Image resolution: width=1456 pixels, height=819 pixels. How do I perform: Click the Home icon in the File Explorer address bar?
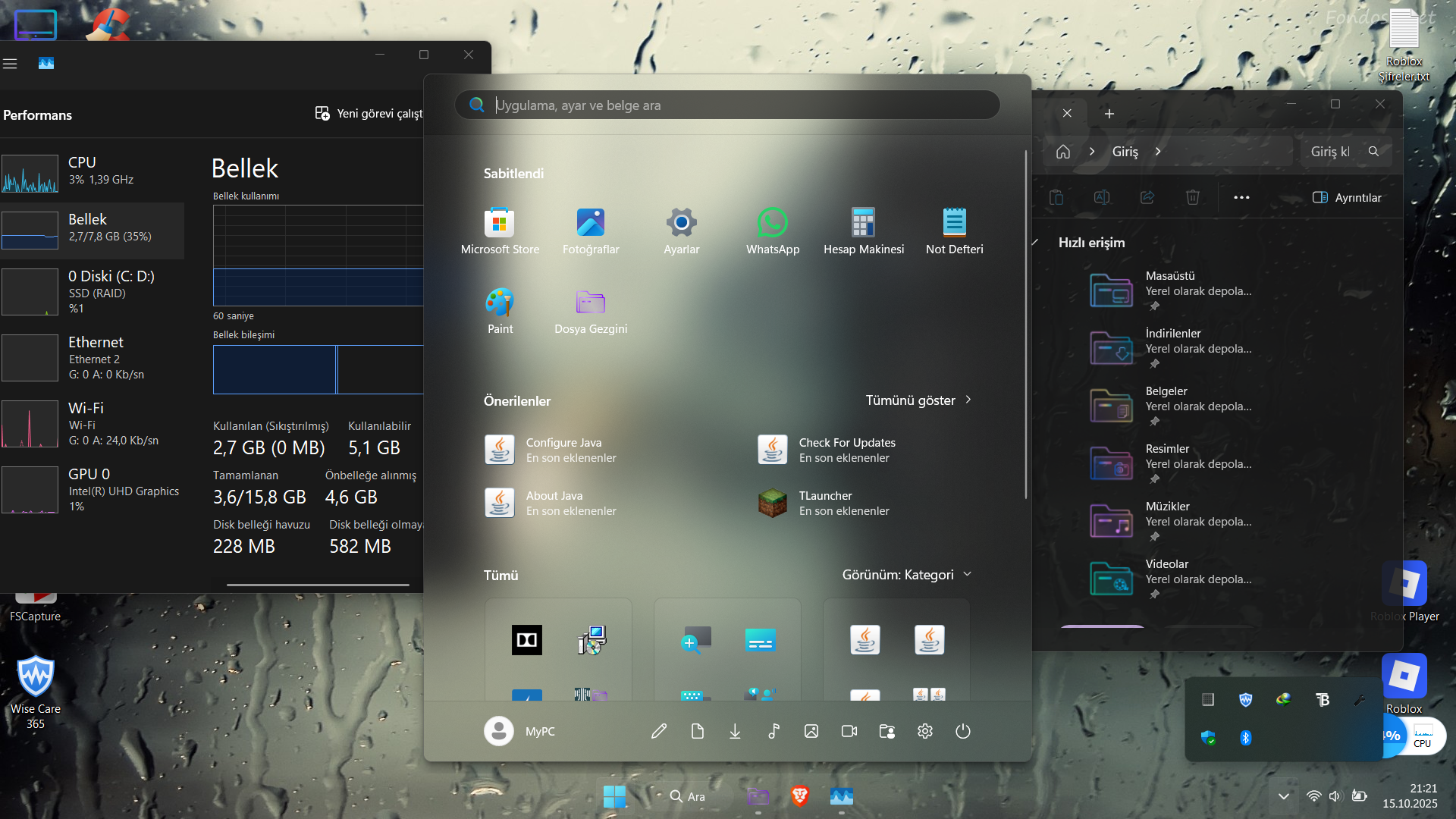[1063, 152]
